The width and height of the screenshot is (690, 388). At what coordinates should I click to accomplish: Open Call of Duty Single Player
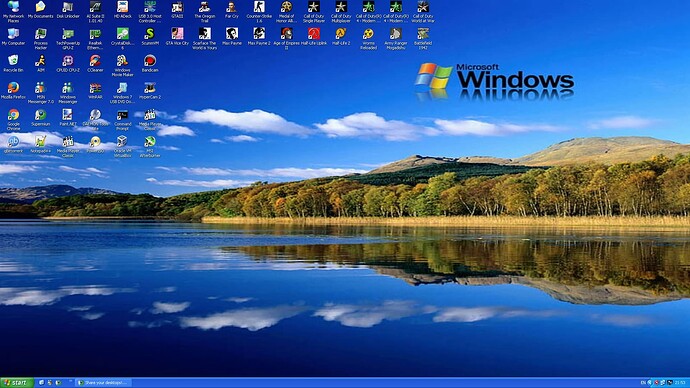313,12
